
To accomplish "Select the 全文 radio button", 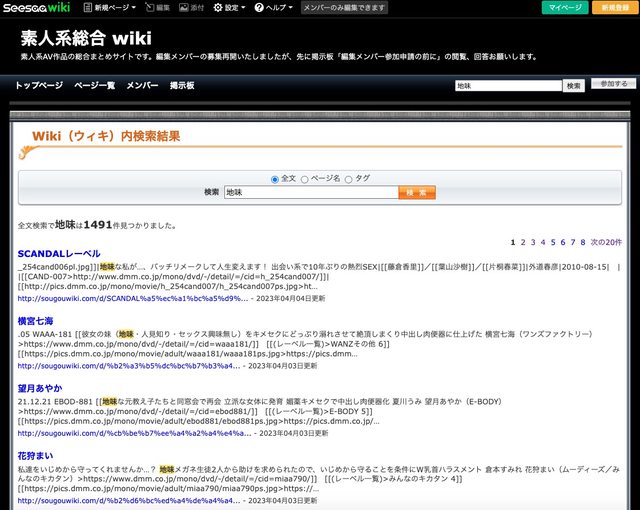I will [276, 179].
